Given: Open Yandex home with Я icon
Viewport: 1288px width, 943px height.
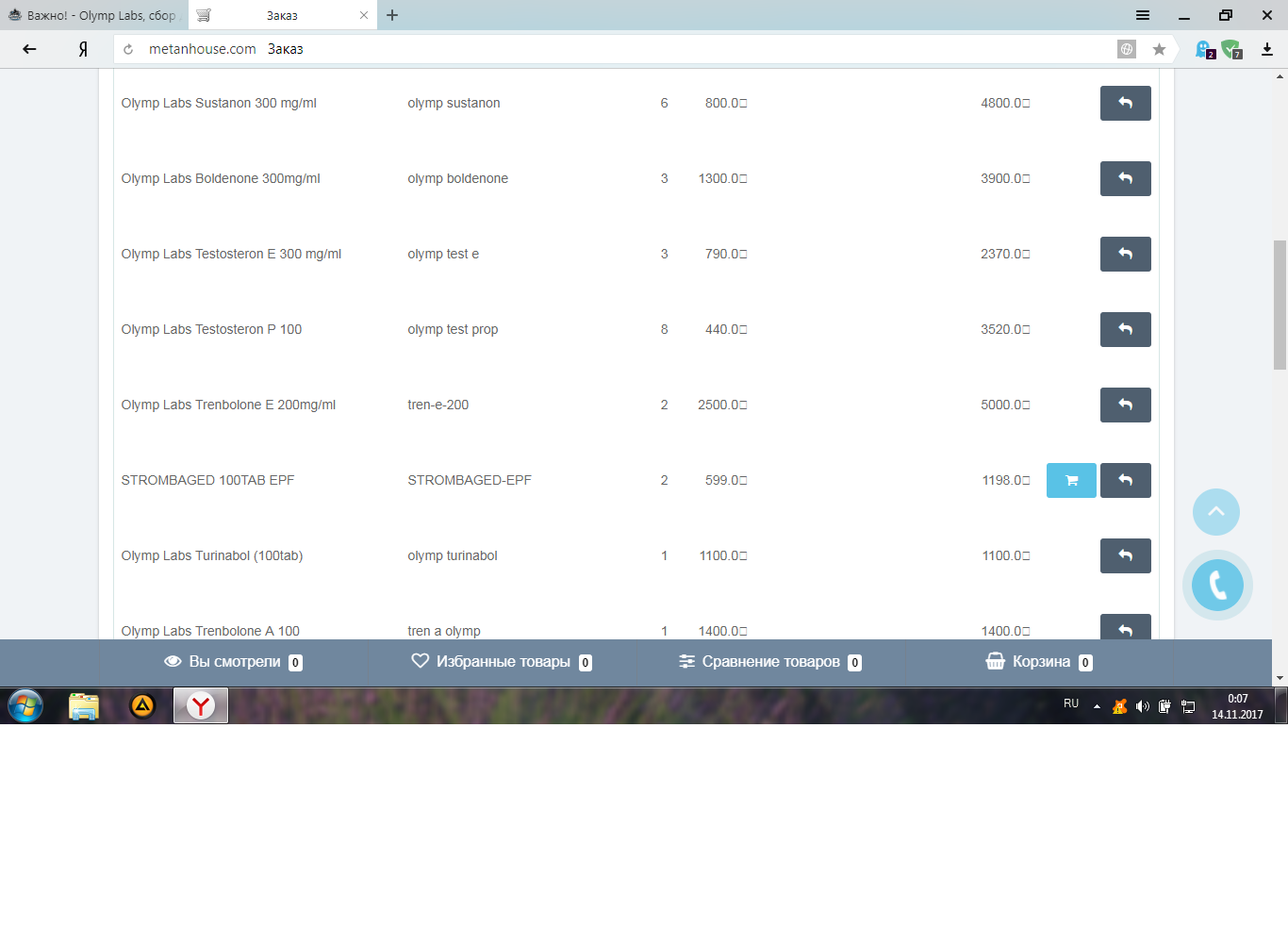Looking at the screenshot, I should point(83,49).
